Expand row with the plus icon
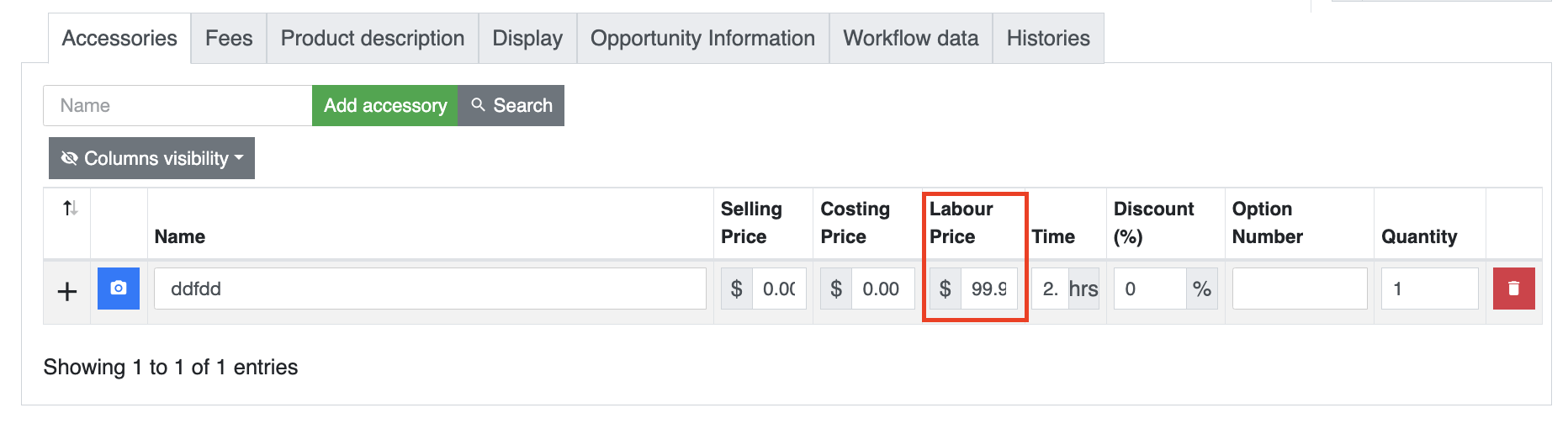The width and height of the screenshot is (1568, 429). tap(67, 291)
